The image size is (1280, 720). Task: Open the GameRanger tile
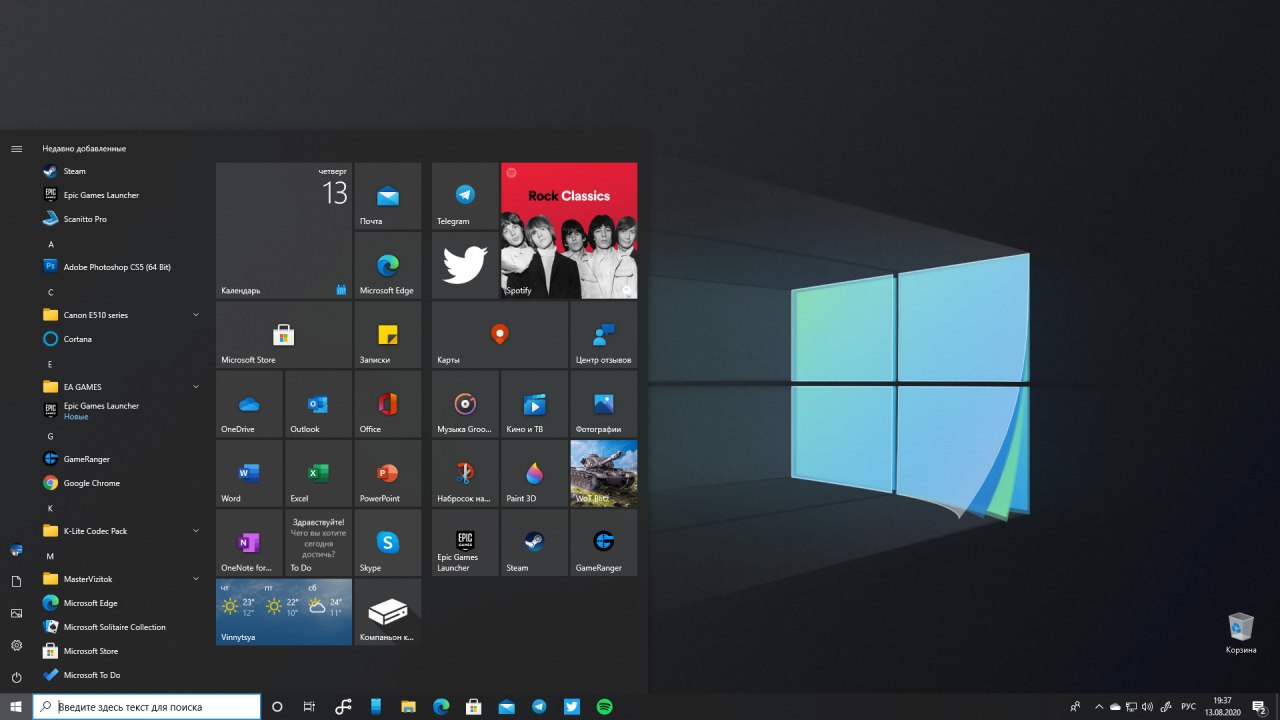[603, 542]
